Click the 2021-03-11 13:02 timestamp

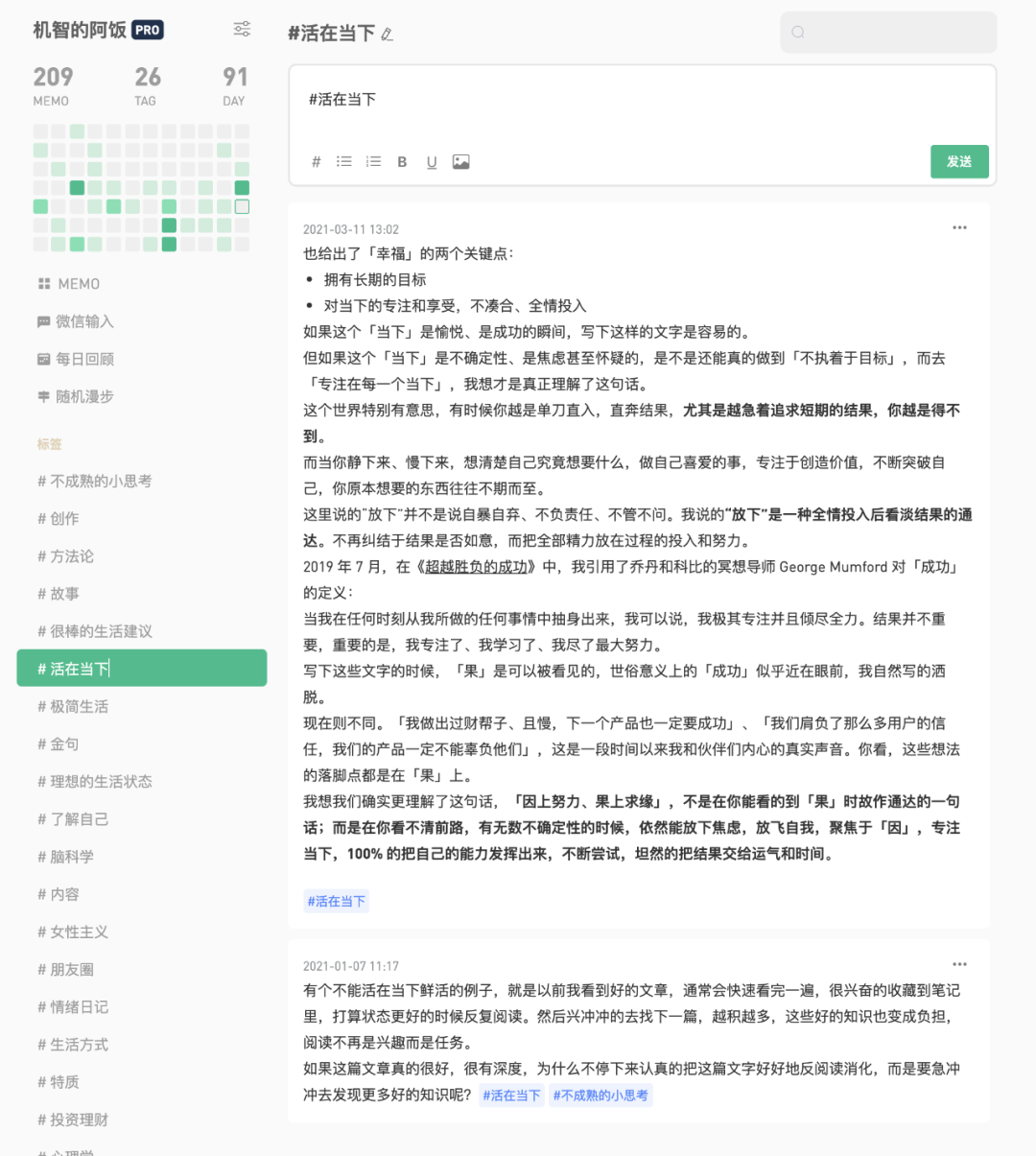tap(351, 229)
